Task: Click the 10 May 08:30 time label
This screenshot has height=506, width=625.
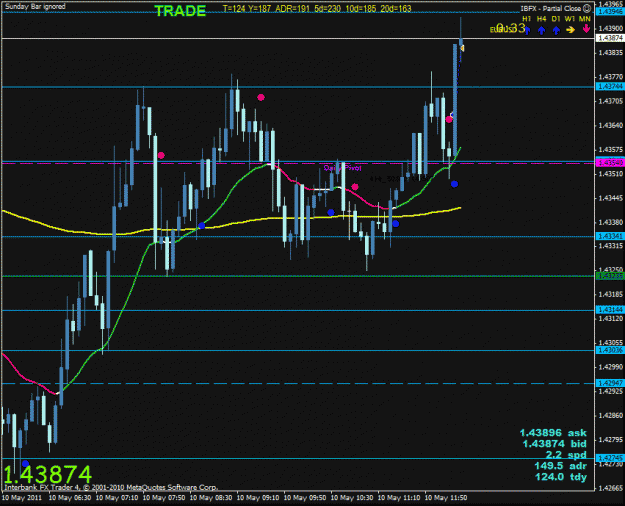Action: 211,498
